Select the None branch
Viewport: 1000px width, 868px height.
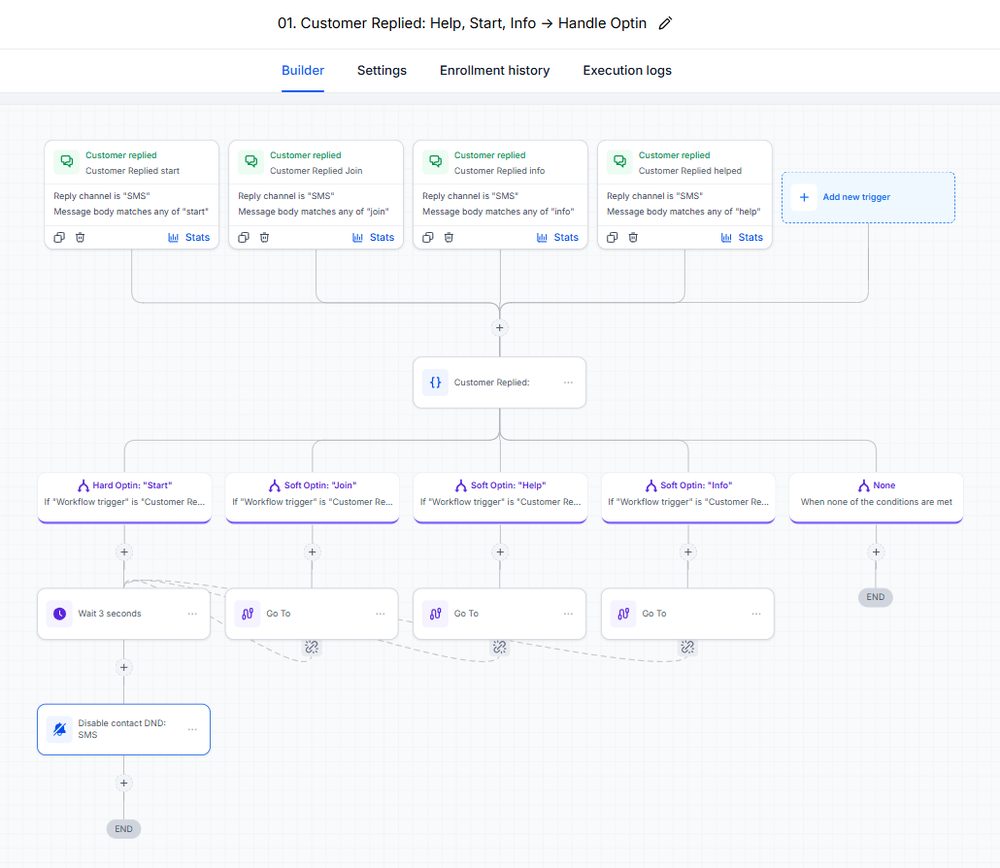tap(876, 497)
